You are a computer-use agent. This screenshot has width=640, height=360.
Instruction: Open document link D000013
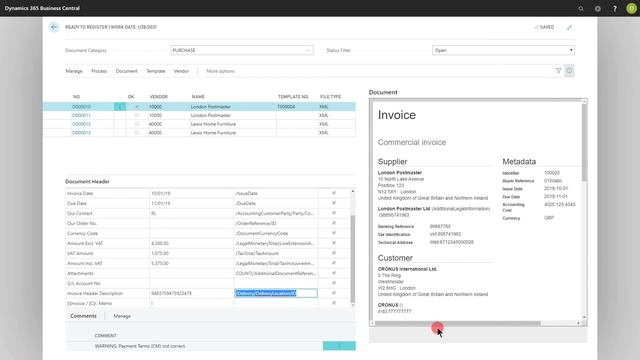81,133
